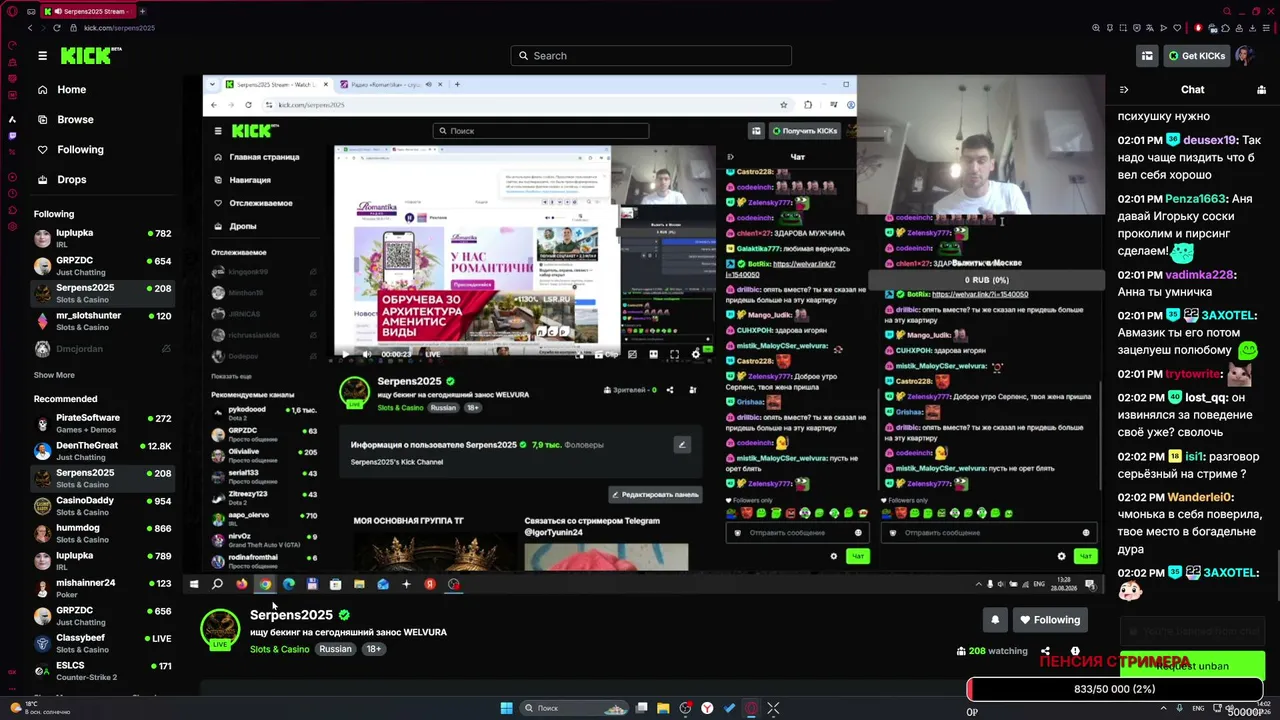Open luplupka channel in Following list

pyautogui.click(x=103, y=238)
